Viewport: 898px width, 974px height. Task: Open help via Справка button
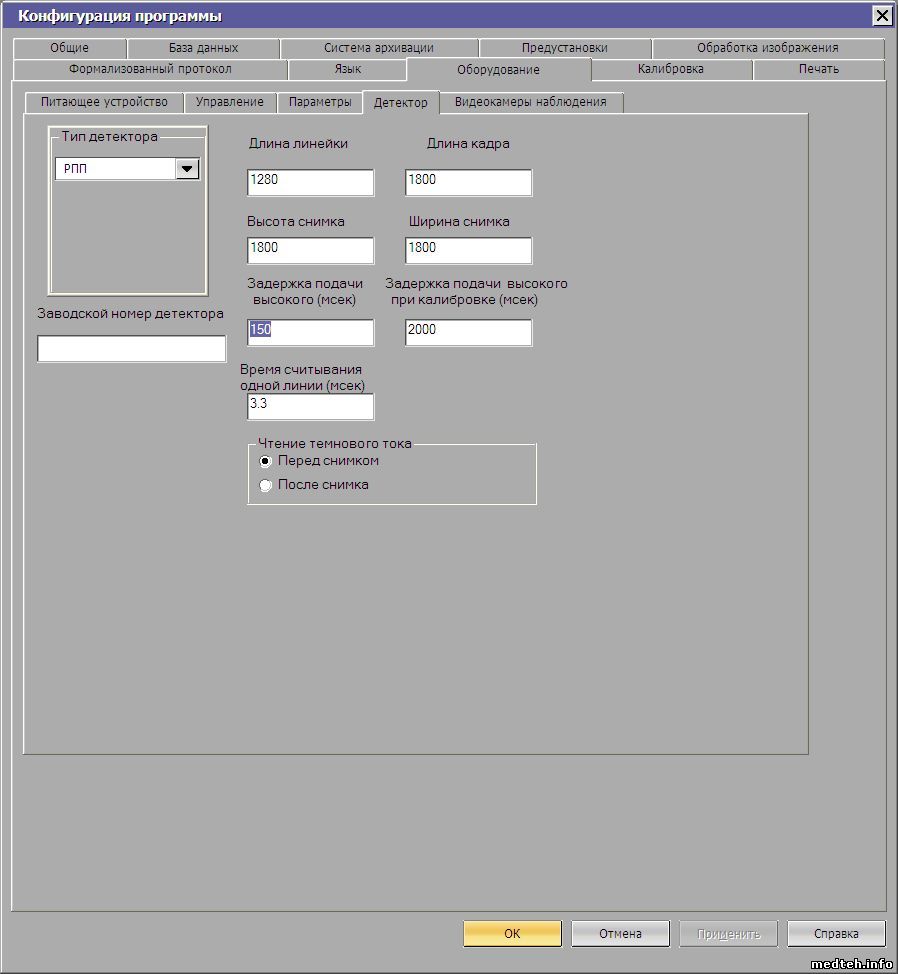coord(836,933)
